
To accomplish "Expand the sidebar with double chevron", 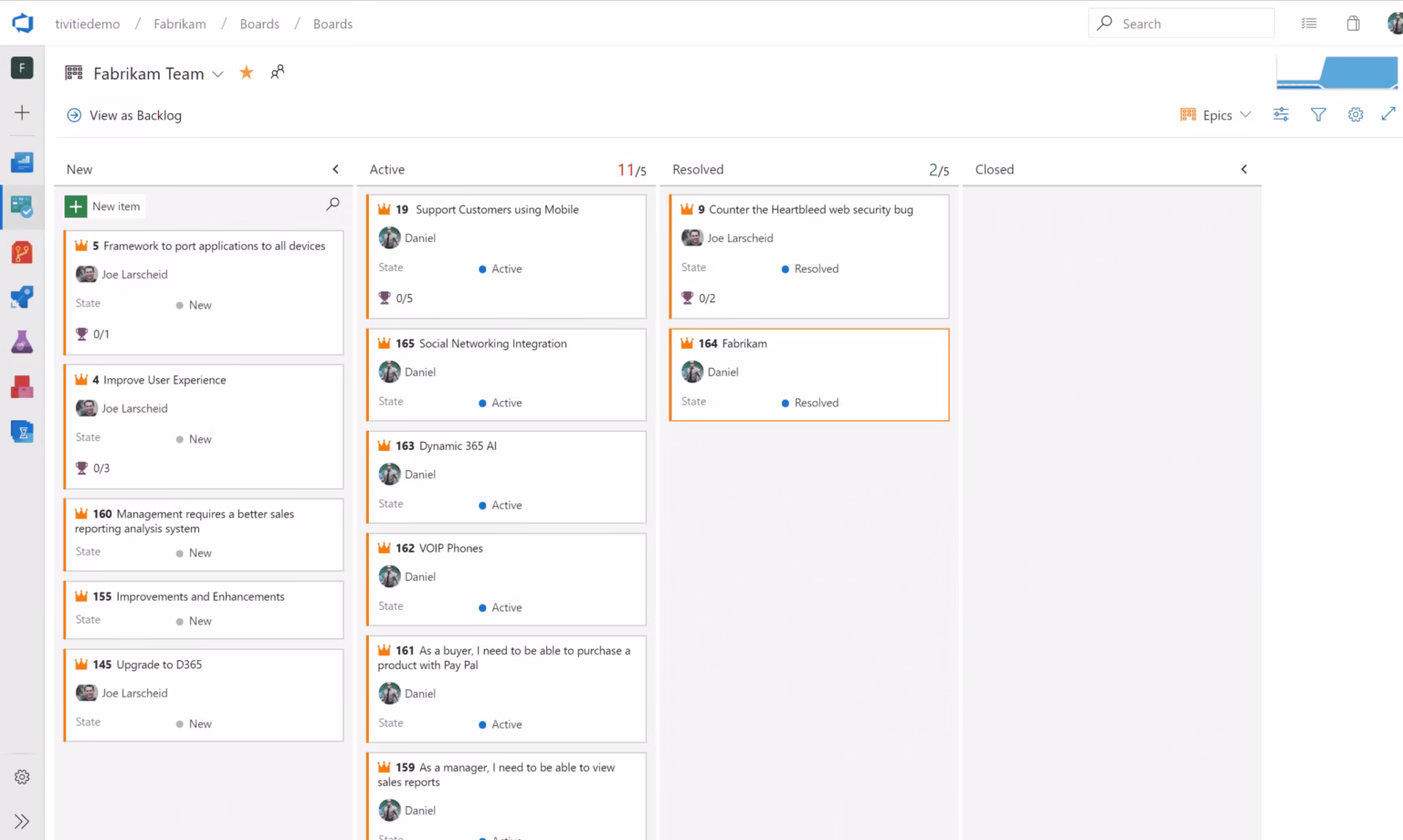I will click(22, 821).
